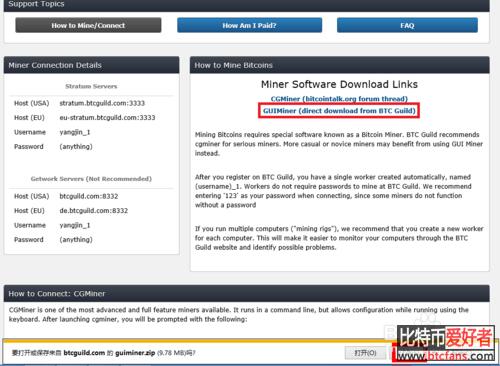The width and height of the screenshot is (500, 366).
Task: Click the text 'CGMiner is one of the most advanced'
Action: click(x=239, y=315)
